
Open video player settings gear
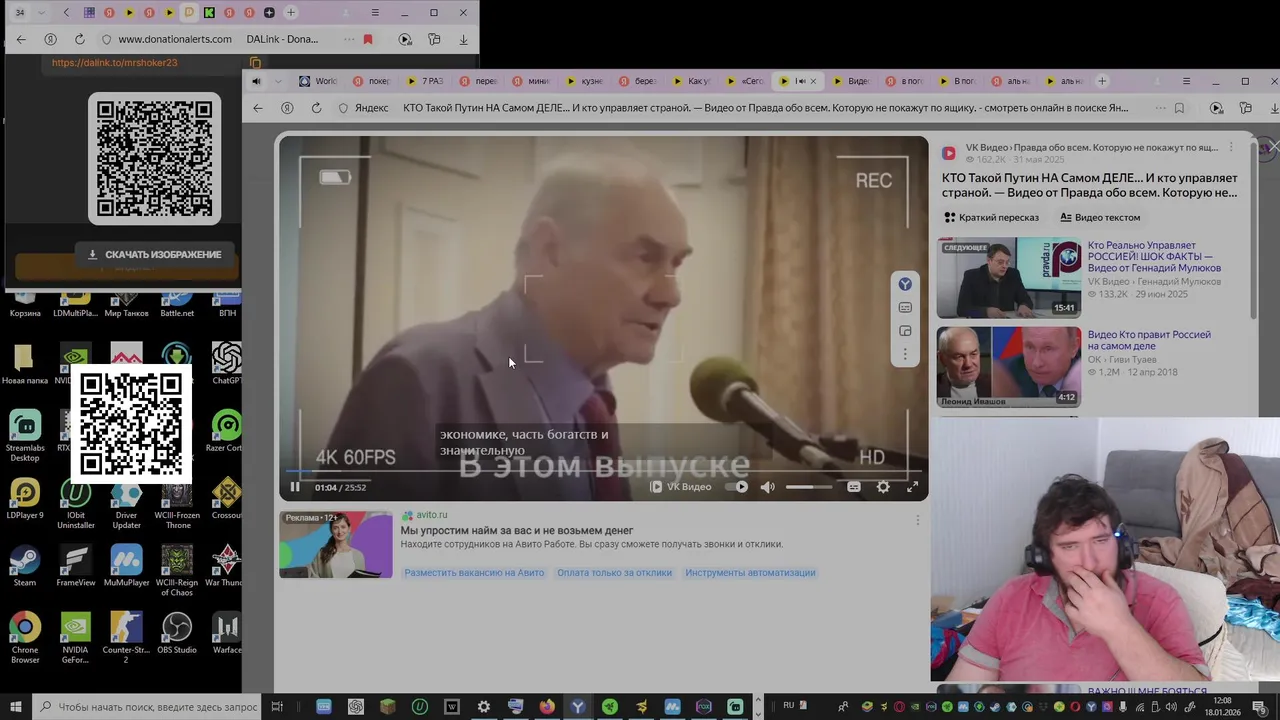883,487
